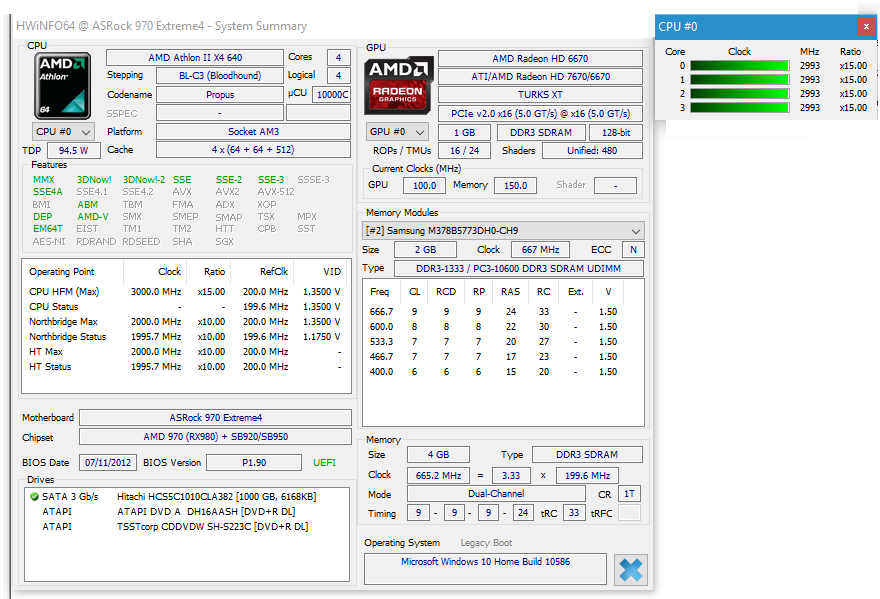Click the AMD Radeon Graphics logo

pos(398,85)
